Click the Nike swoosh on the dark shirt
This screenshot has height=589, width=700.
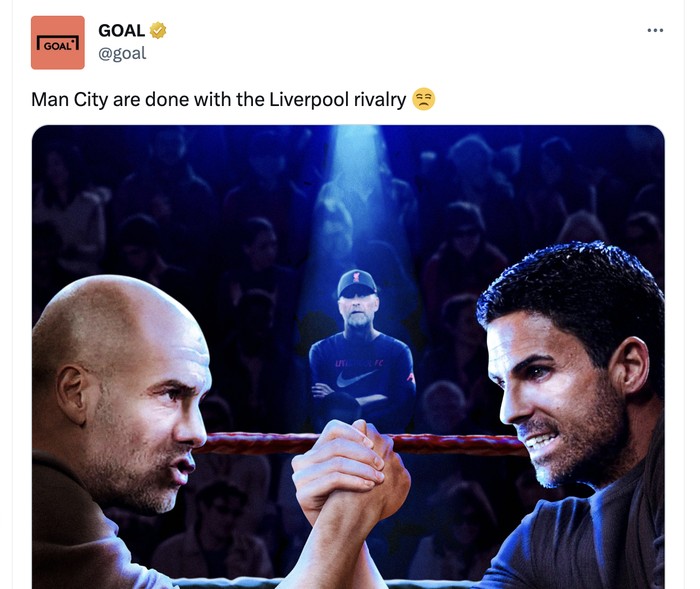(x=355, y=379)
